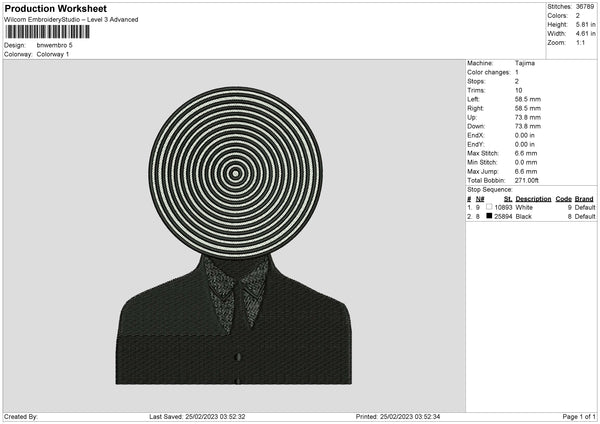This screenshot has height=424, width=600.
Task: Click the Created By label
Action: [21, 417]
